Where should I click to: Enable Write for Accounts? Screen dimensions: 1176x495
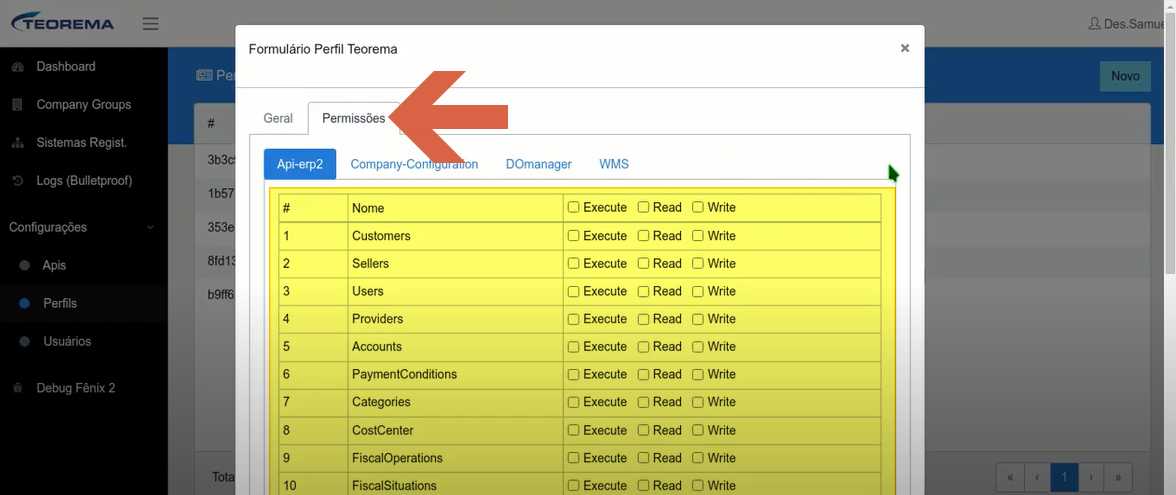[x=698, y=346]
